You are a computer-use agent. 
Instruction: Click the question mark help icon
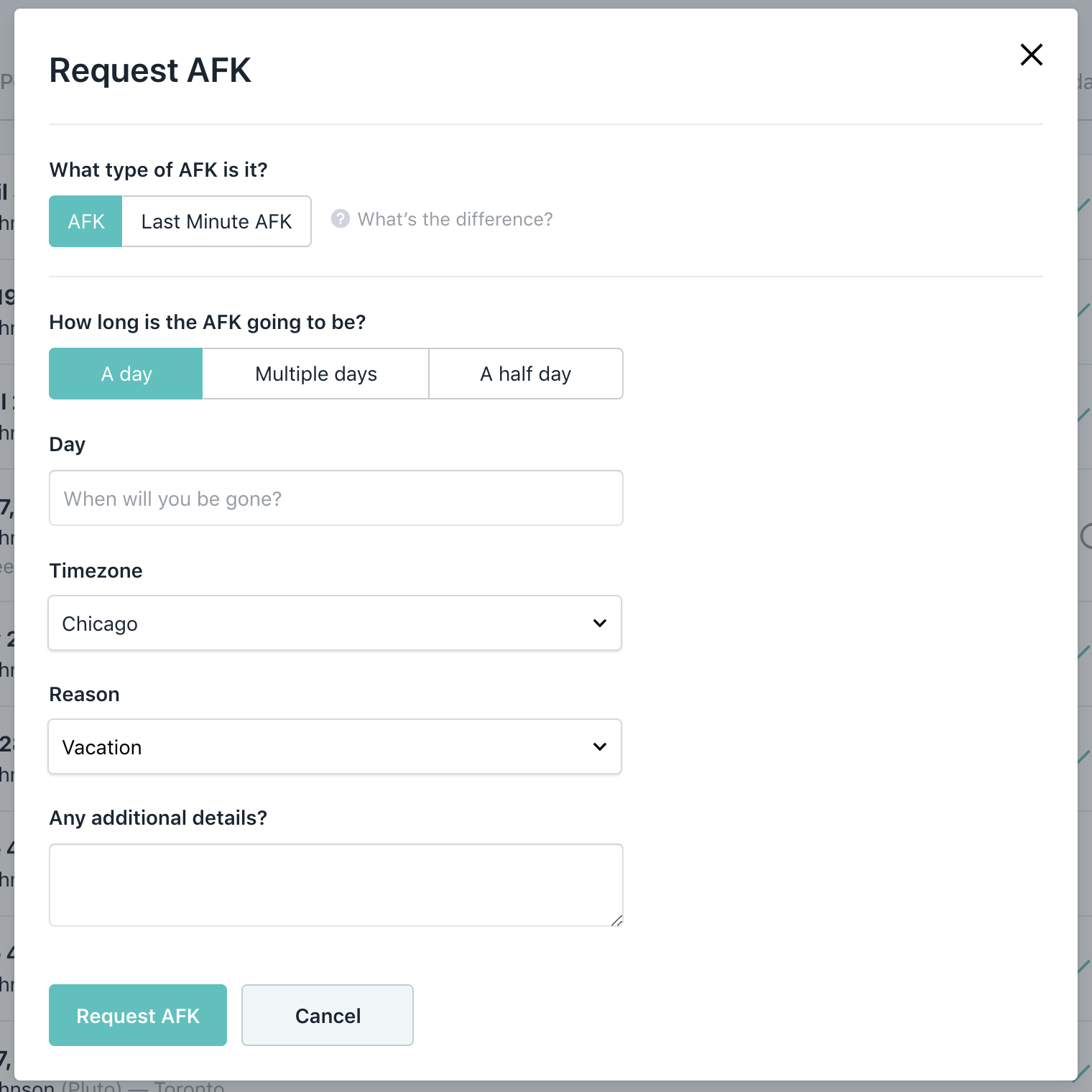point(340,218)
